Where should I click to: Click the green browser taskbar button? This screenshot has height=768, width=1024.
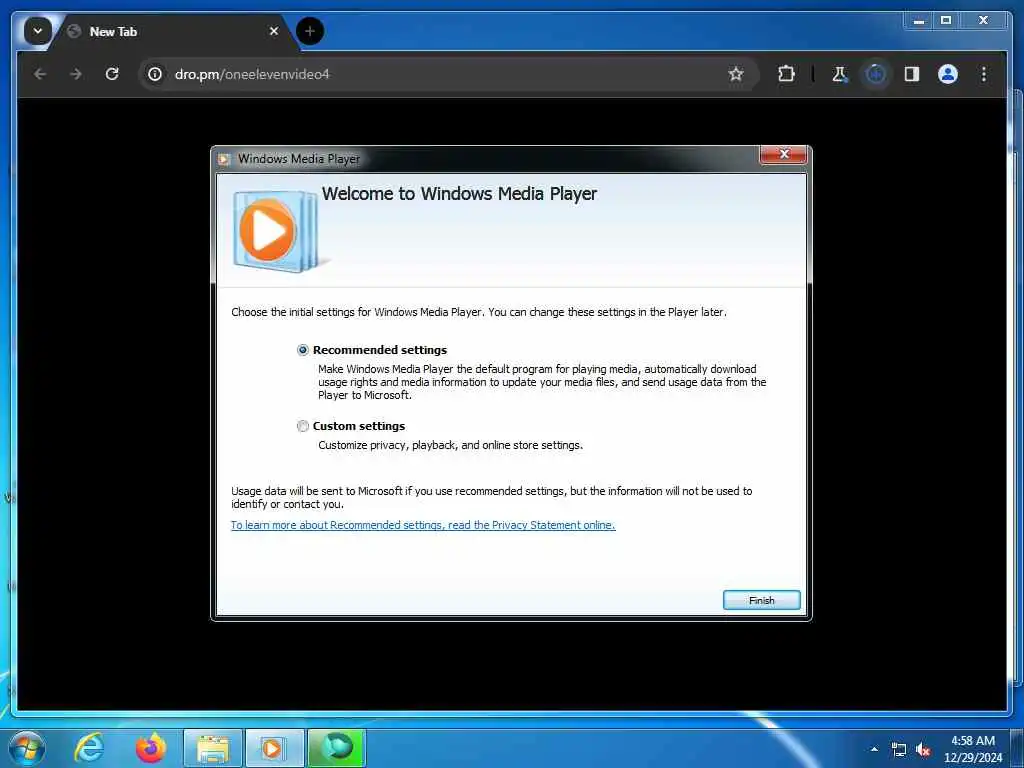click(336, 748)
